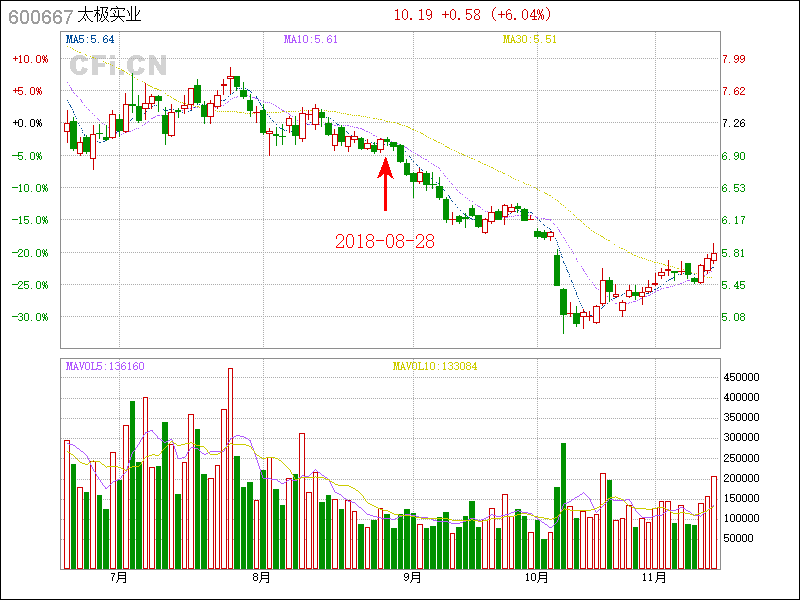Select the MA30:5.51 indicator label
The height and width of the screenshot is (600, 800).
(529, 40)
